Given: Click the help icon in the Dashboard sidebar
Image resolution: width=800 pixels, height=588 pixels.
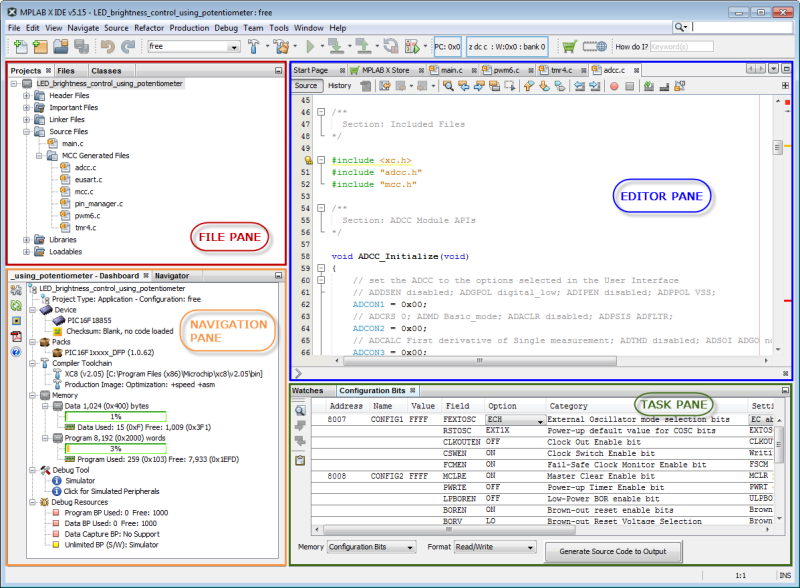Looking at the screenshot, I should [x=16, y=352].
